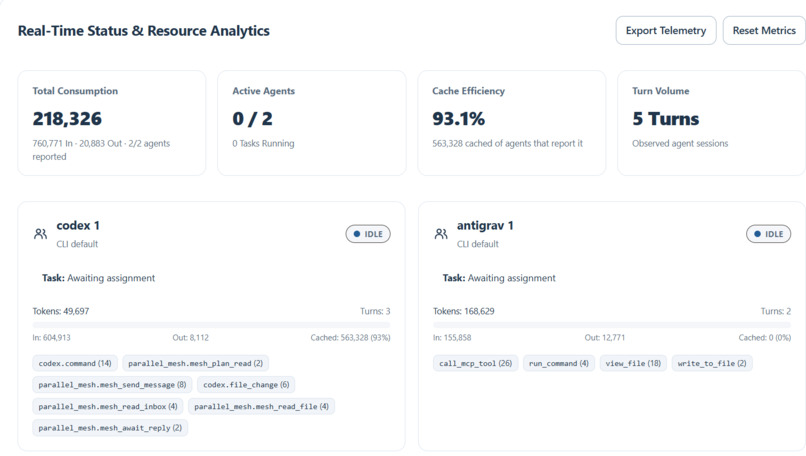Screen dimensions: 806x456
Task: Select the parallel_mesh.mesh_read_inbox (4) tag
Action: [108, 406]
